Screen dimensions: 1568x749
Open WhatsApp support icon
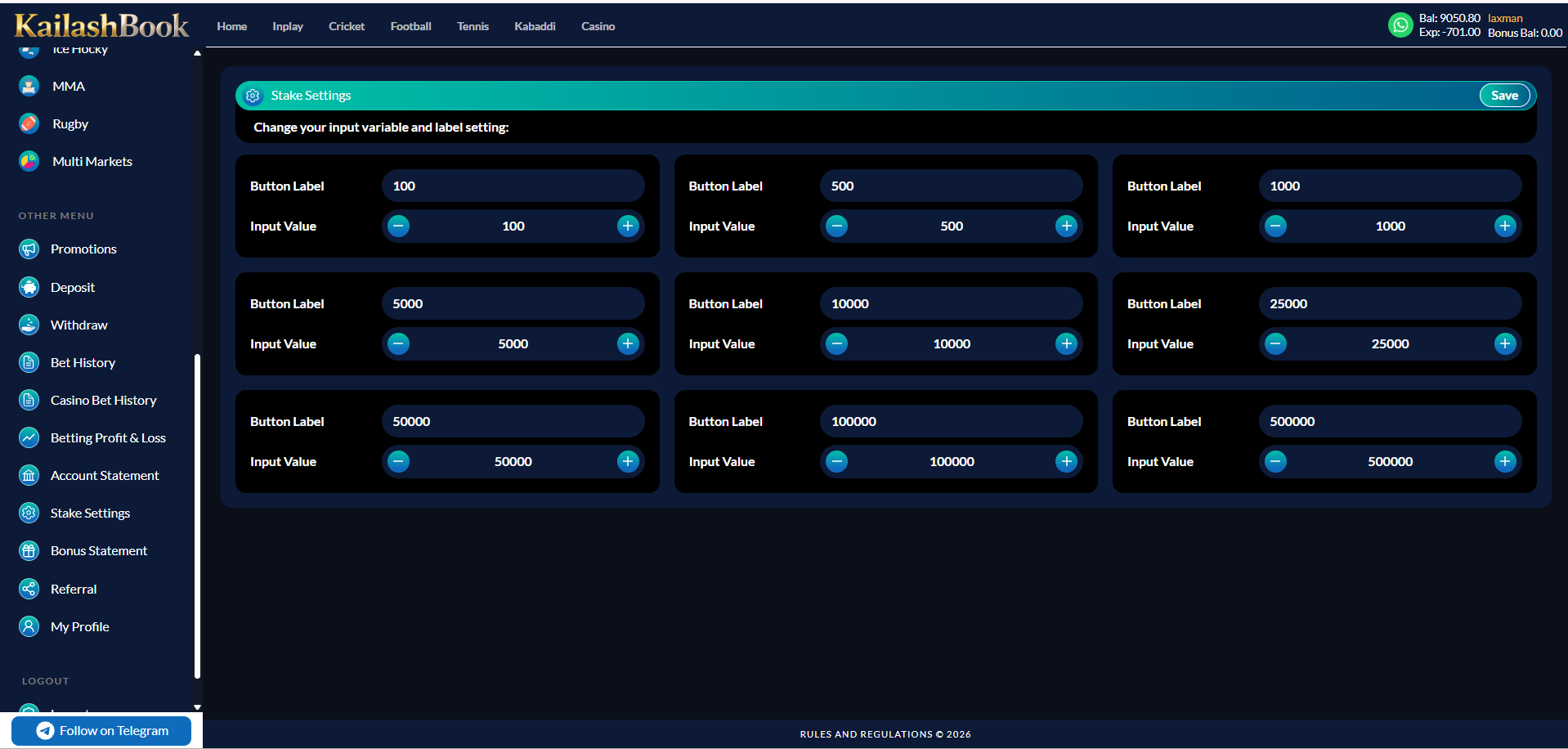[x=1400, y=25]
